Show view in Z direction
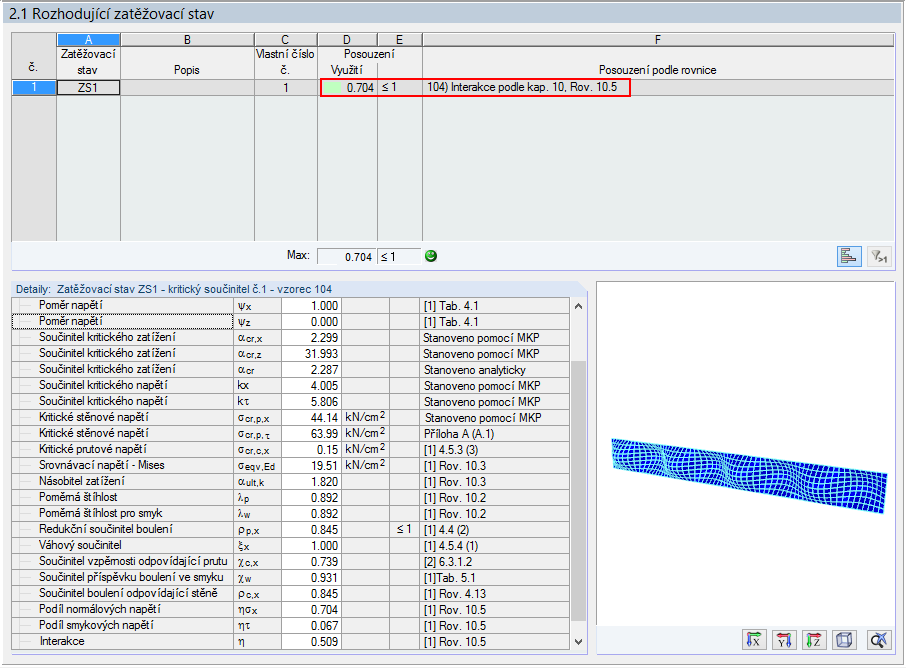Viewport: 906px width, 668px height. [814, 640]
